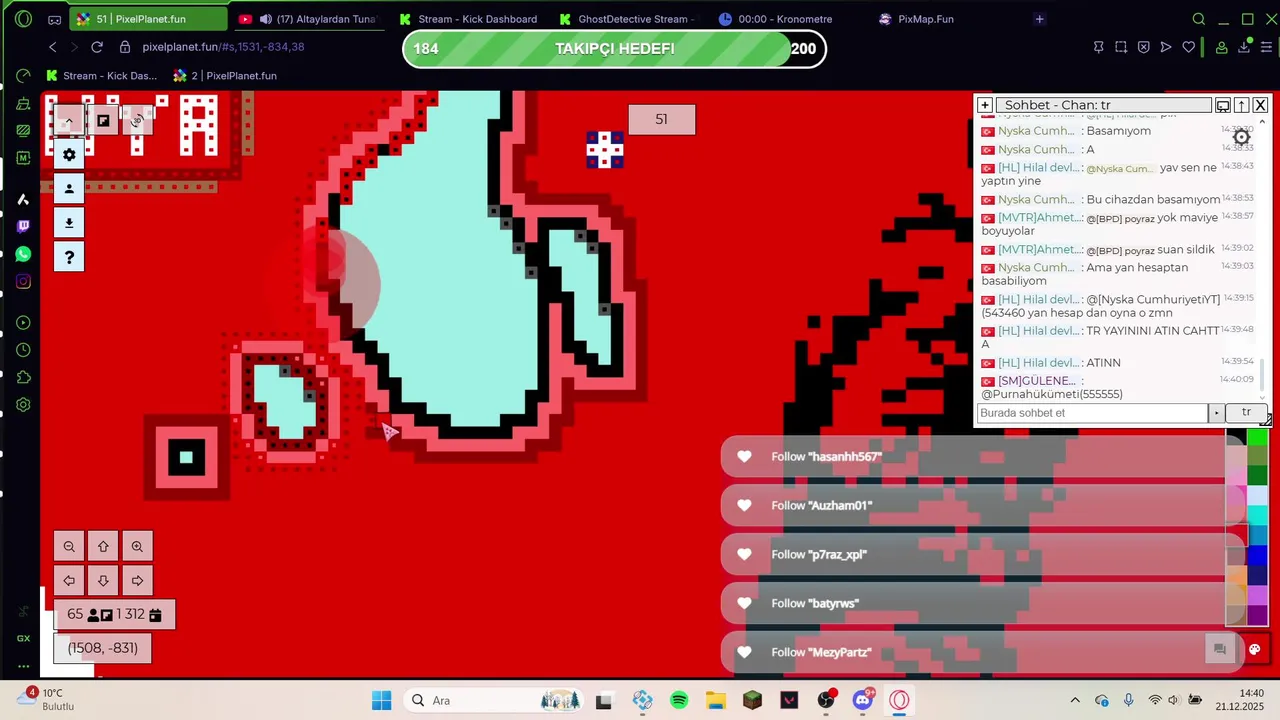The width and height of the screenshot is (1280, 720).
Task: Toggle the chat window button
Action: [1220, 649]
